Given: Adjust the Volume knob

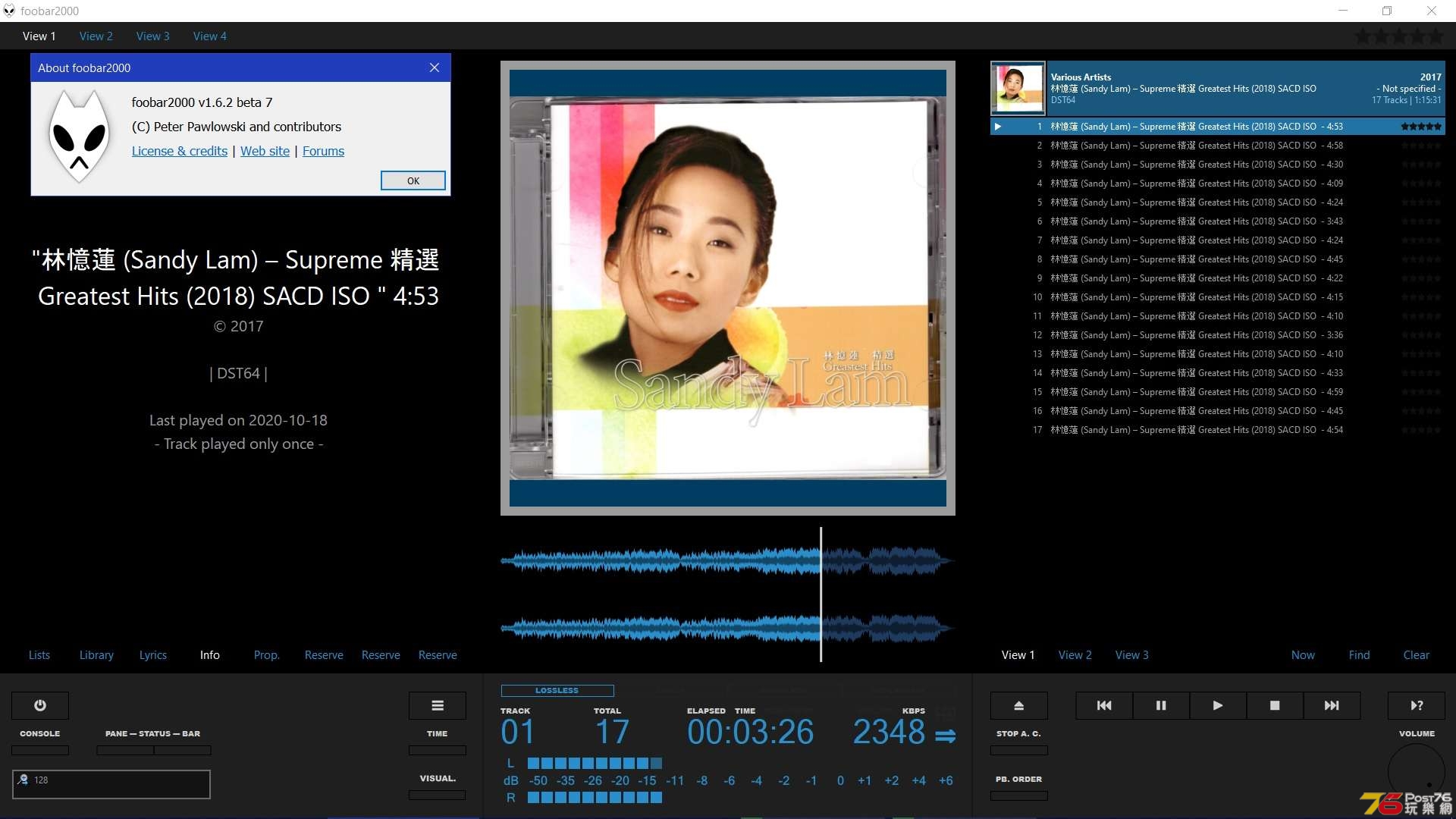Looking at the screenshot, I should coord(1417,772).
